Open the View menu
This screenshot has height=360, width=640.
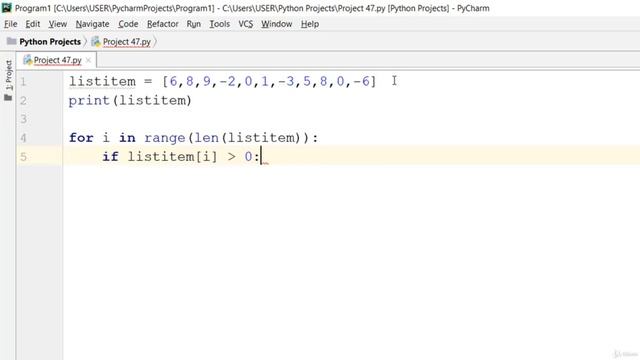[x=58, y=24]
